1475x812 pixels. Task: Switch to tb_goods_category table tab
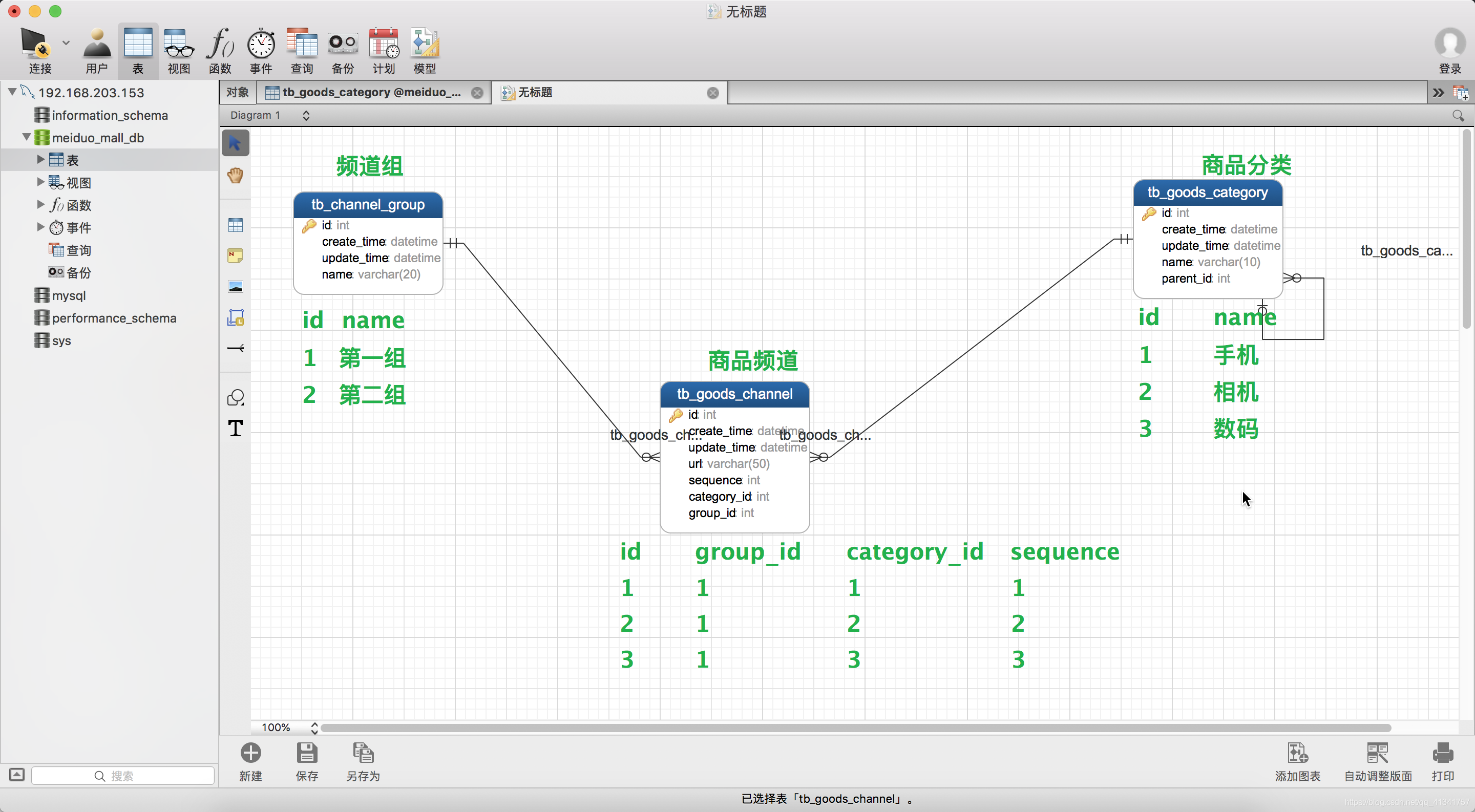point(371,93)
